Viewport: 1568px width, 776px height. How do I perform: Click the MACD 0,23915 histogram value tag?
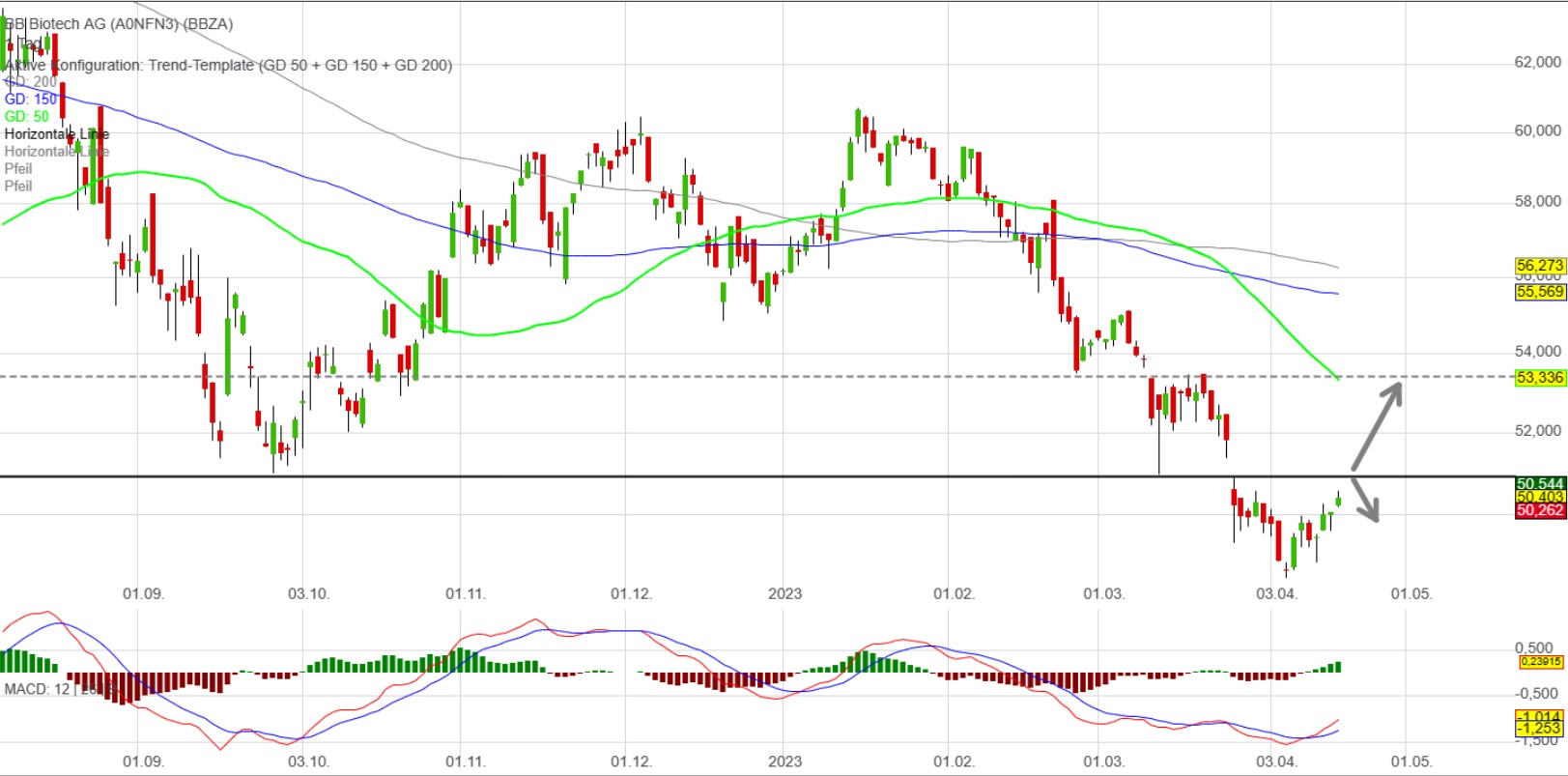1540,662
